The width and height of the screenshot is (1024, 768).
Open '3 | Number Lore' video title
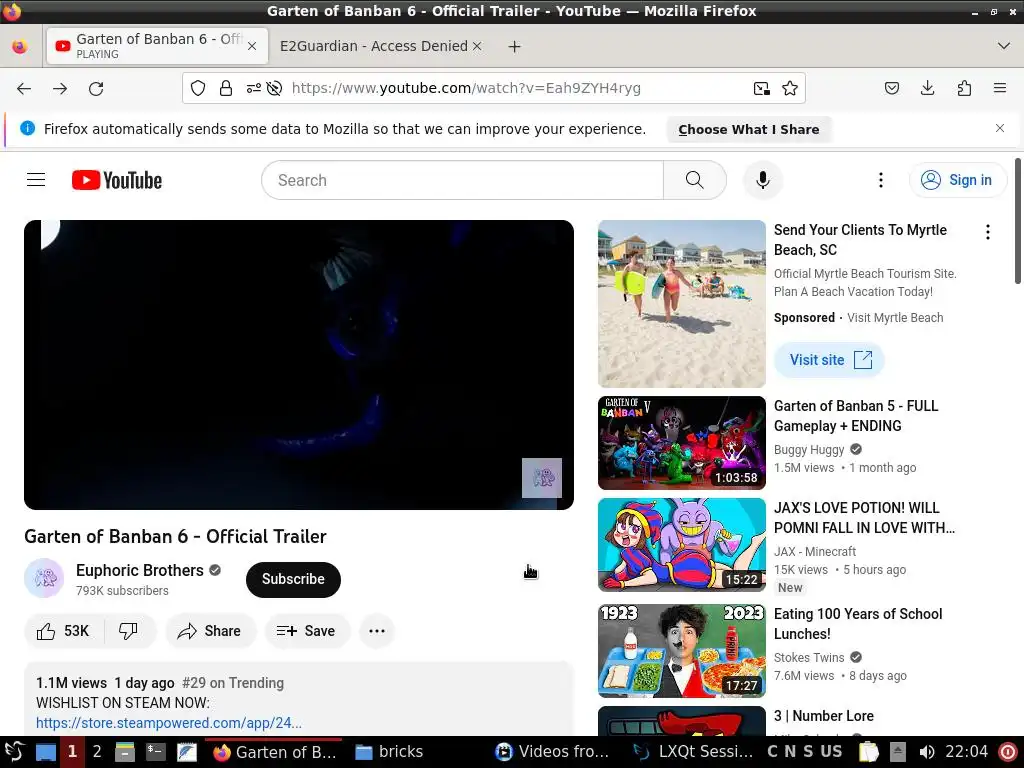tap(824, 716)
